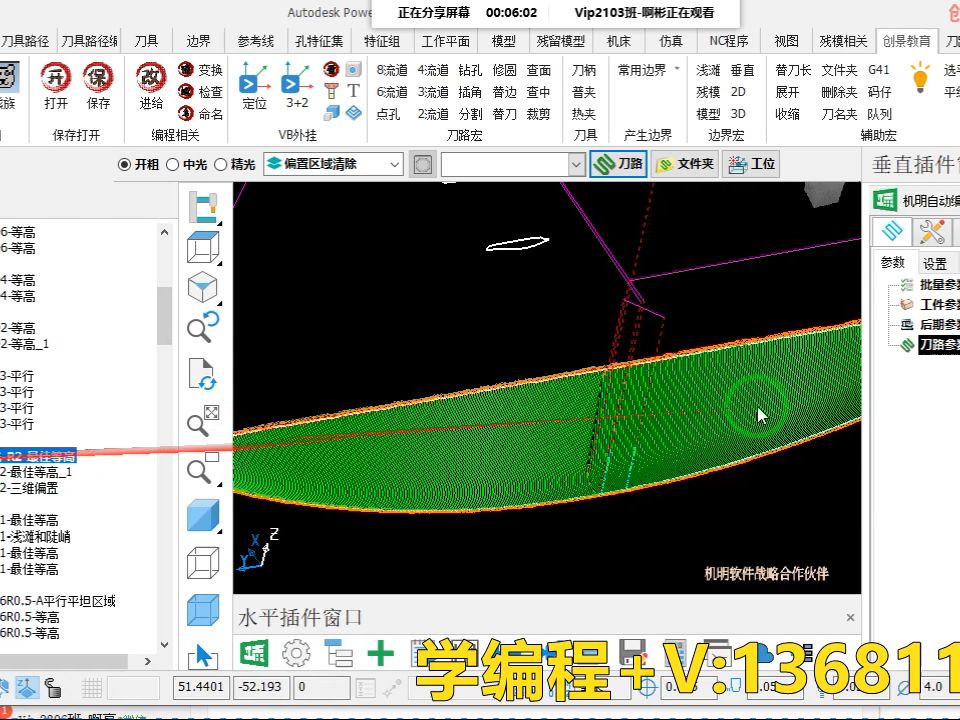Viewport: 960px width, 720px height.
Task: Click the 保存 (save) round icon
Action: coord(98,78)
